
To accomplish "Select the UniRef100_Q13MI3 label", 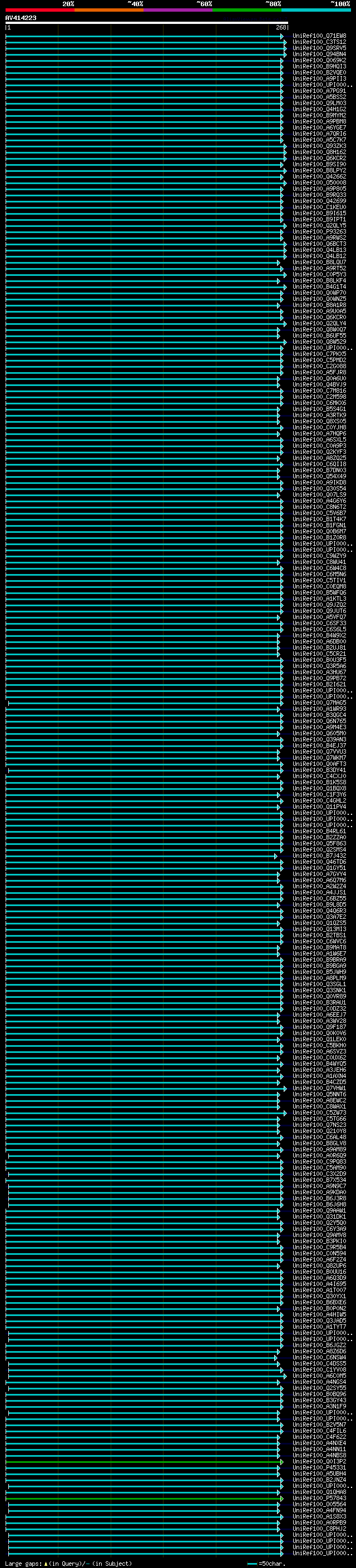I will point(319,929).
